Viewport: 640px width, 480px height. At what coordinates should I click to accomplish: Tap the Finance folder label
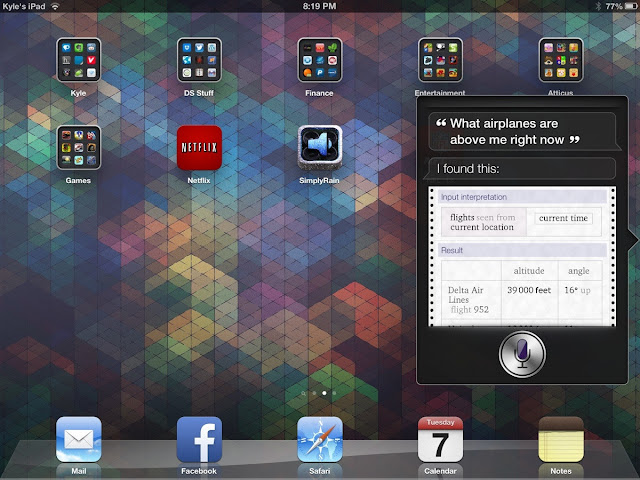point(319,93)
